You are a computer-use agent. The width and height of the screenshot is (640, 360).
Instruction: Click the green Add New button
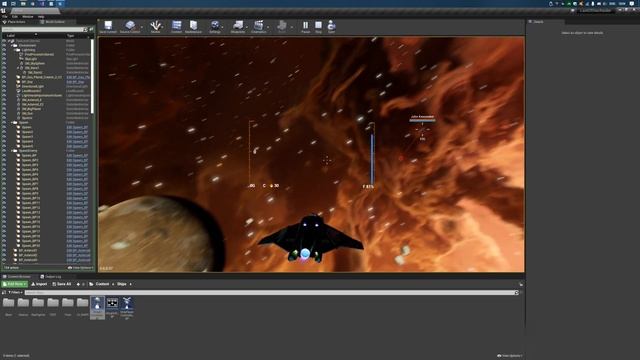point(14,284)
